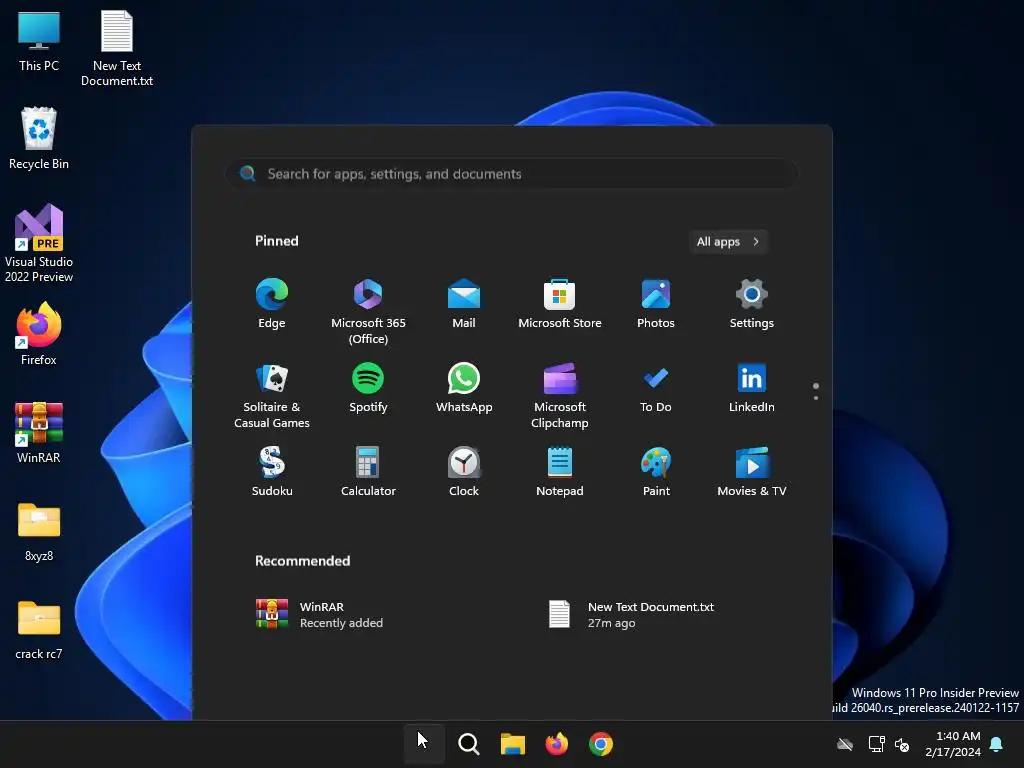This screenshot has height=768, width=1024.
Task: Select Visual Studio 2022 Preview shortcut
Action: tap(39, 244)
